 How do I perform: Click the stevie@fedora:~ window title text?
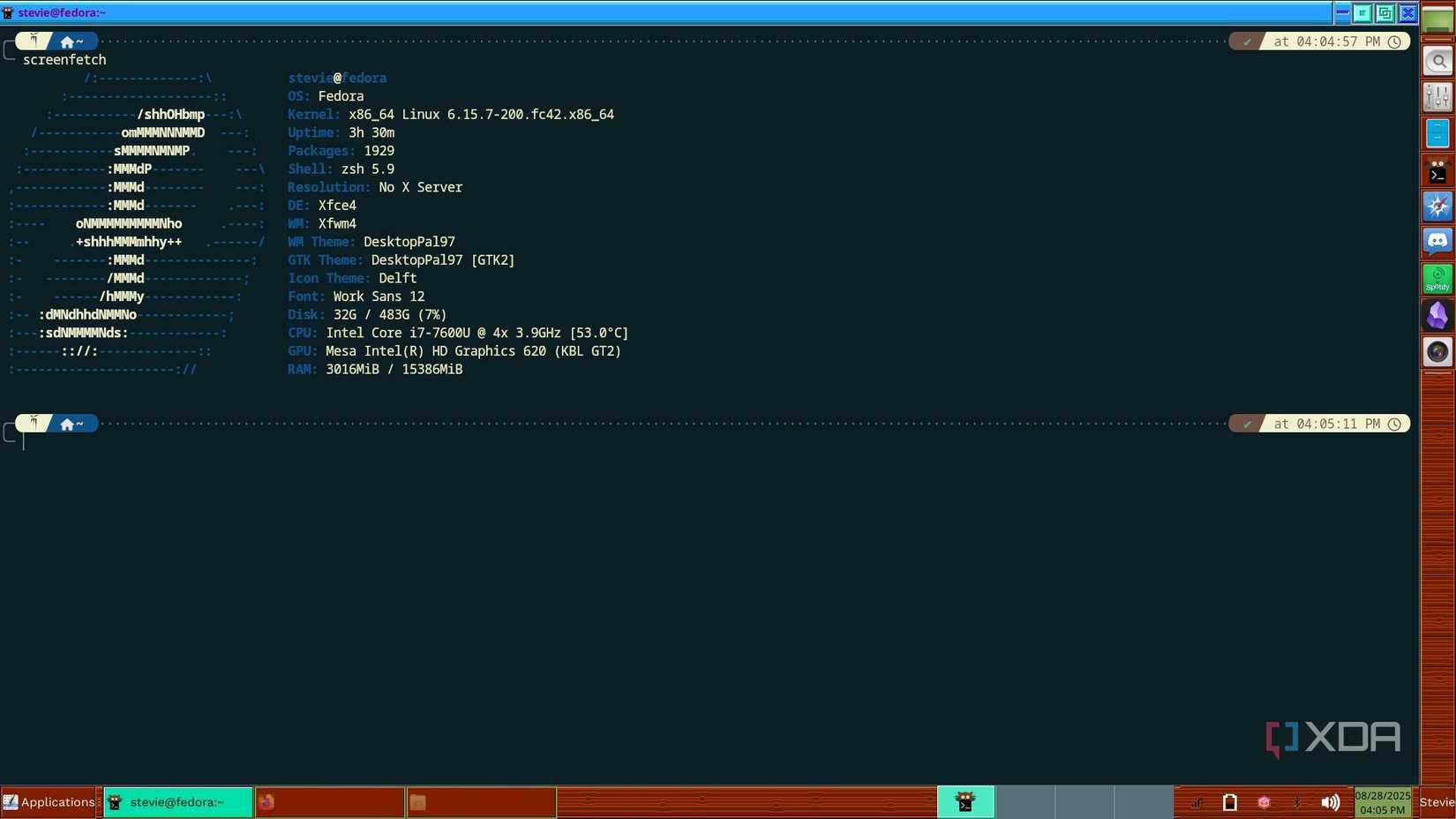[x=62, y=12]
